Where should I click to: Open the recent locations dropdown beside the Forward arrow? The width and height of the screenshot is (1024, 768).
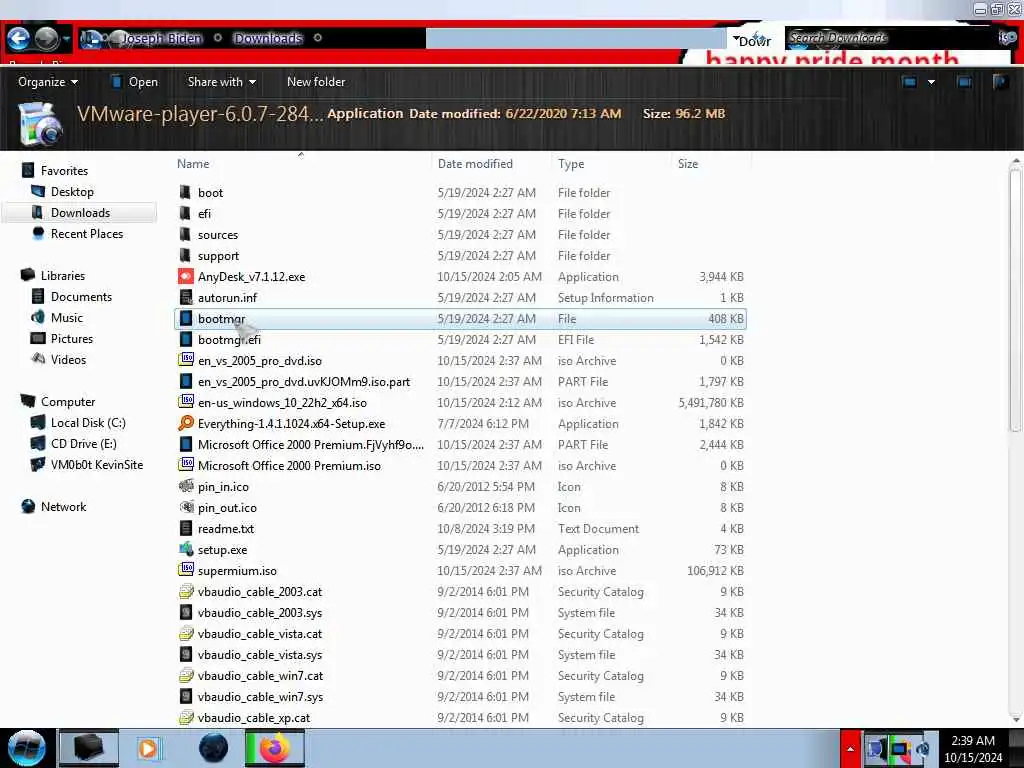point(67,39)
